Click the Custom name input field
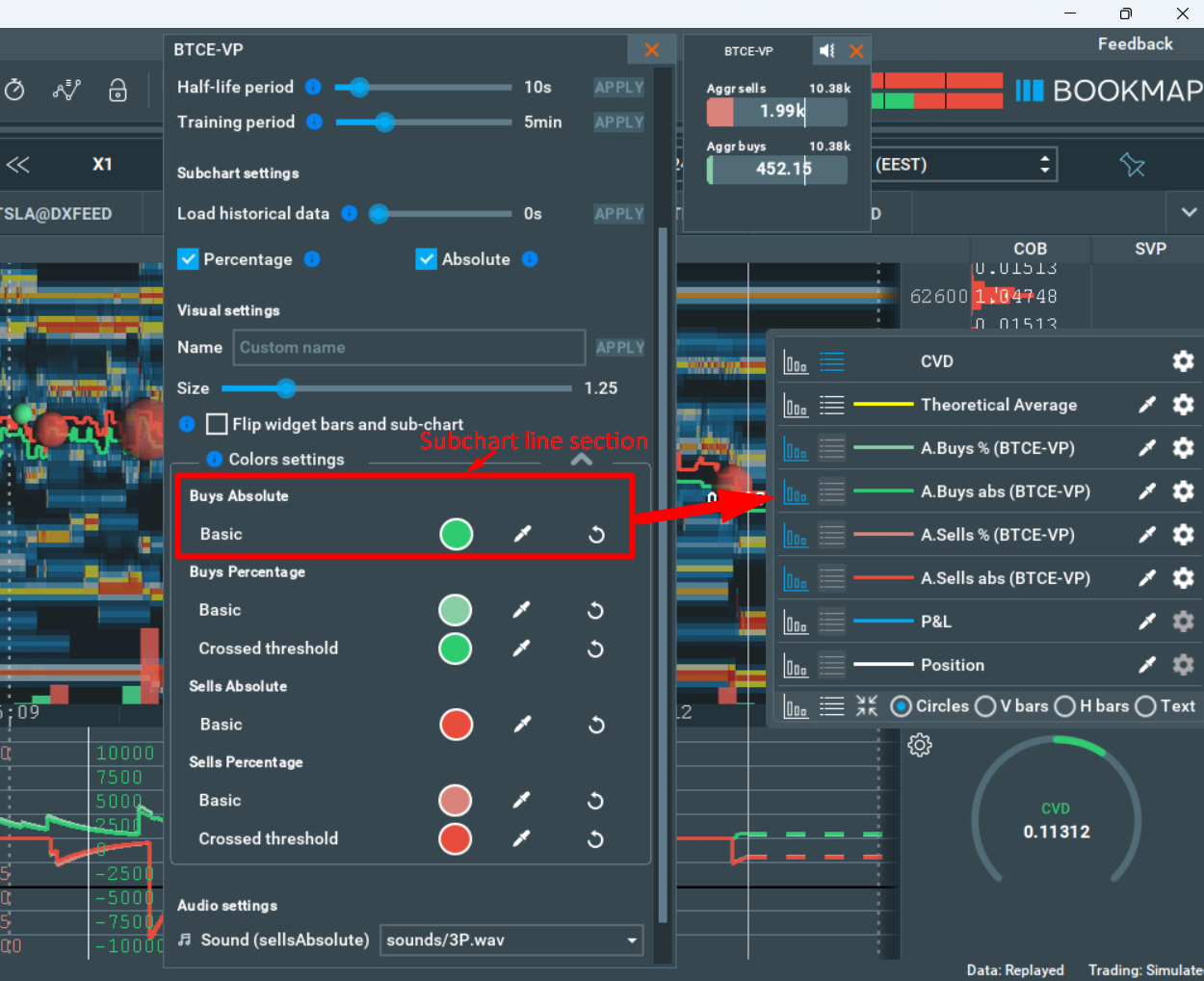The width and height of the screenshot is (1204, 981). click(408, 347)
